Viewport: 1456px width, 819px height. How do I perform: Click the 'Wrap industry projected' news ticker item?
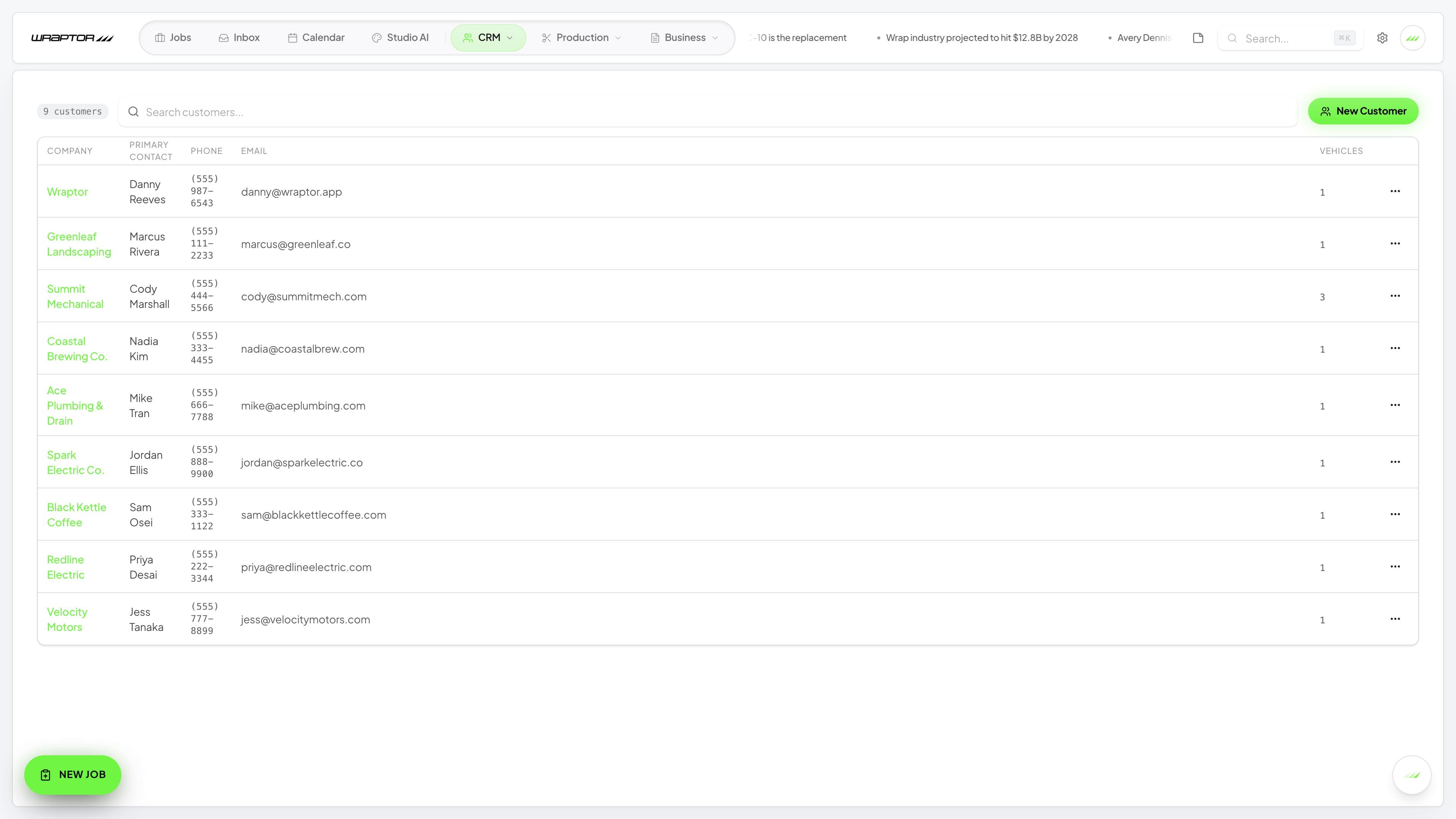point(981,38)
